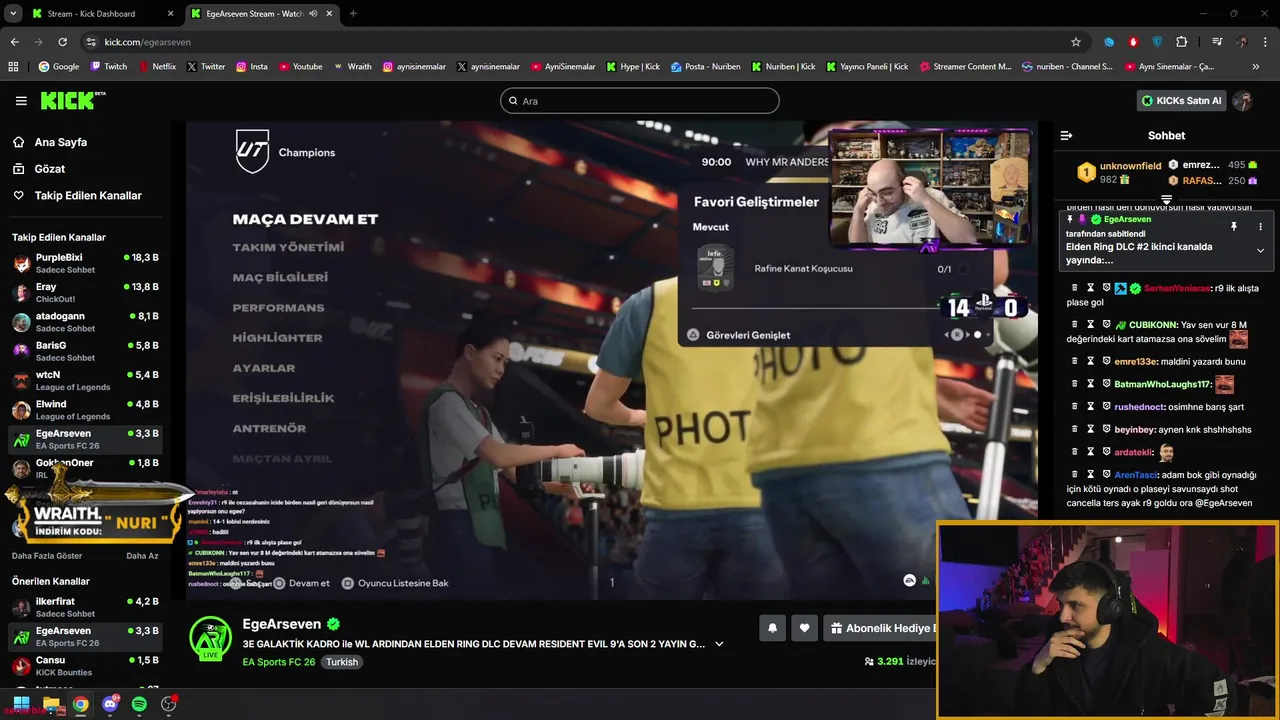Open Discord from the taskbar

(x=110, y=704)
